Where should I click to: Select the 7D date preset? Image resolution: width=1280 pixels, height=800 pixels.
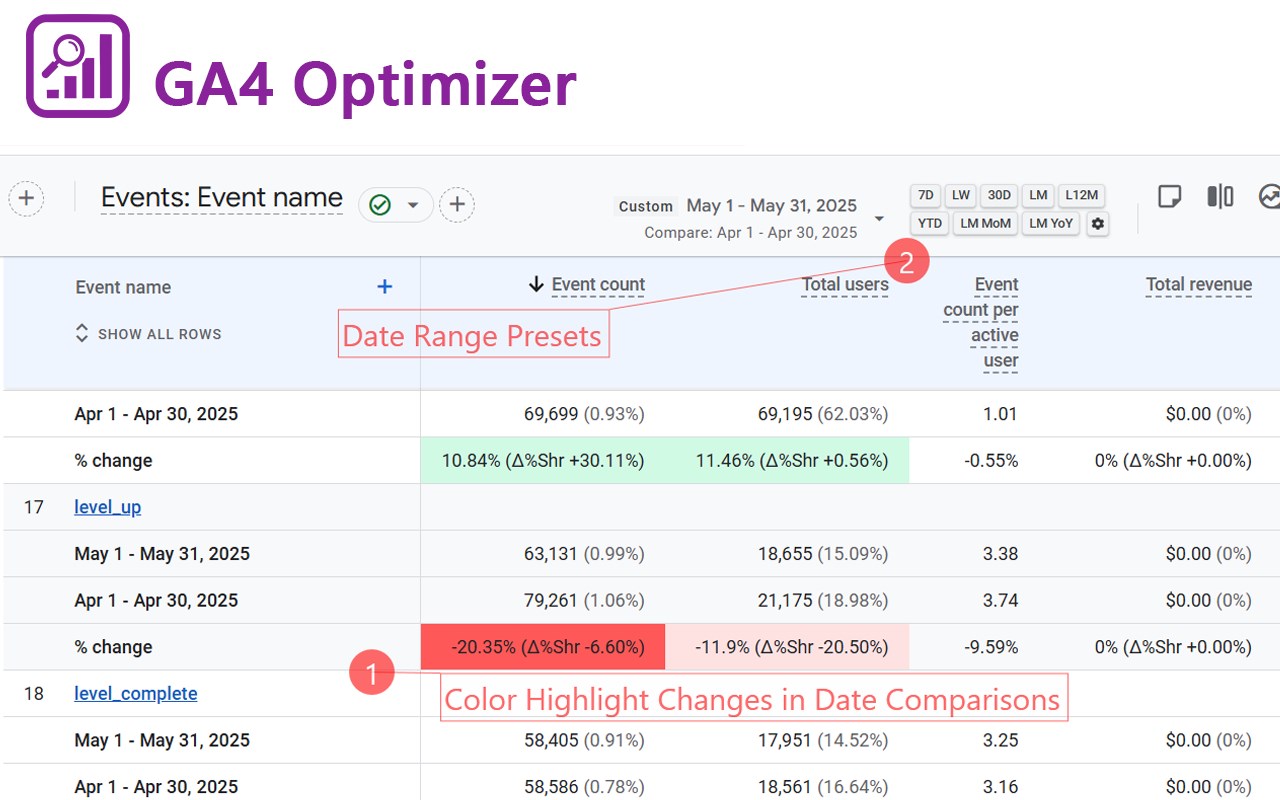926,195
